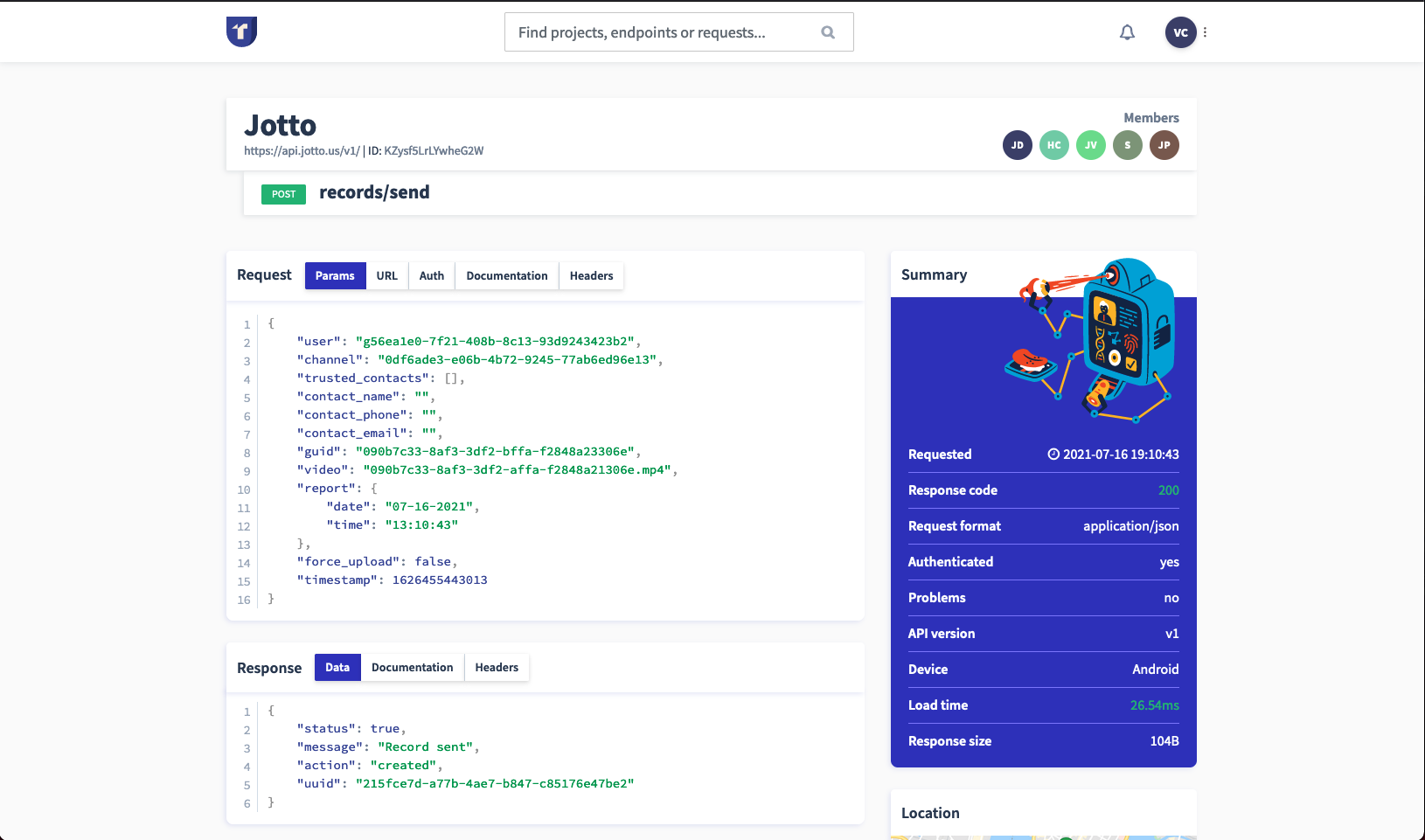Select the Response Data tab
The height and width of the screenshot is (840, 1425).
pos(337,667)
